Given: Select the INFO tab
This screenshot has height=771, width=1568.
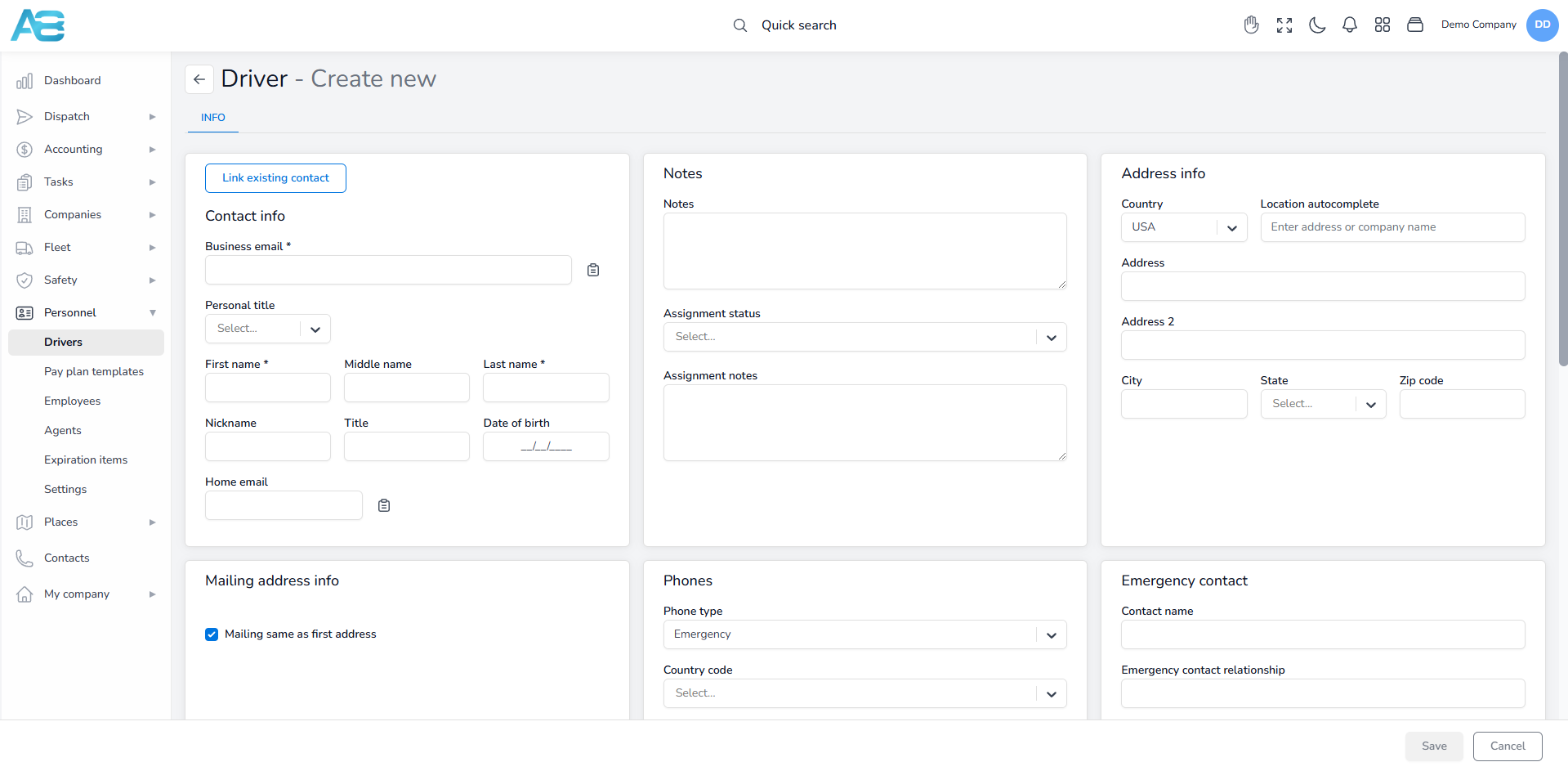Looking at the screenshot, I should (x=213, y=118).
